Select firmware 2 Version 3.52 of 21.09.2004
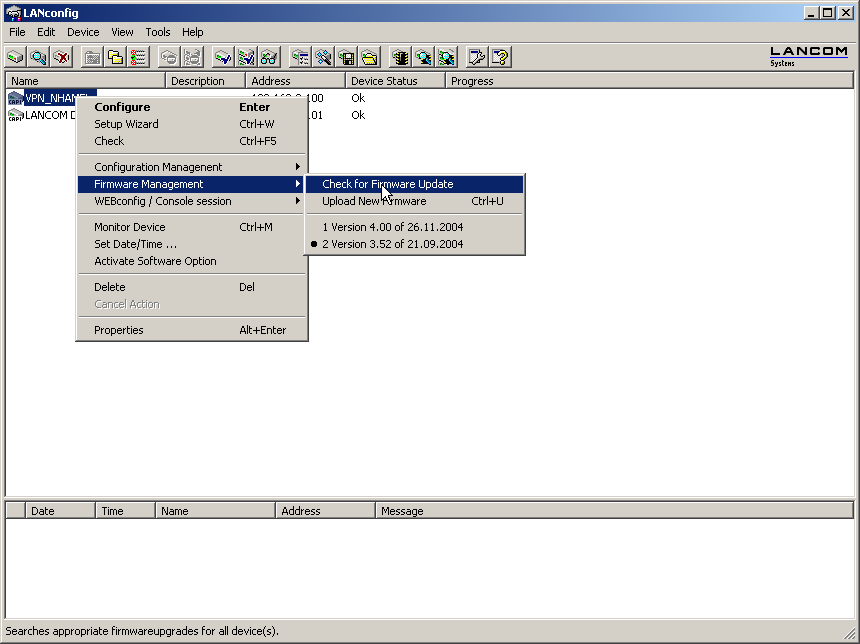The width and height of the screenshot is (860, 644). coord(392,244)
